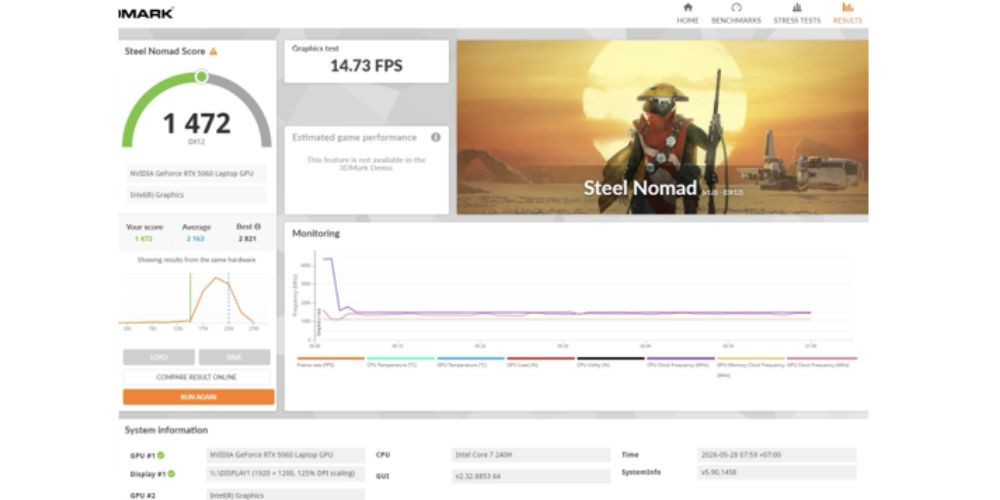The image size is (1000, 500).
Task: Open the Home icon in the top navigation
Action: 688,8
